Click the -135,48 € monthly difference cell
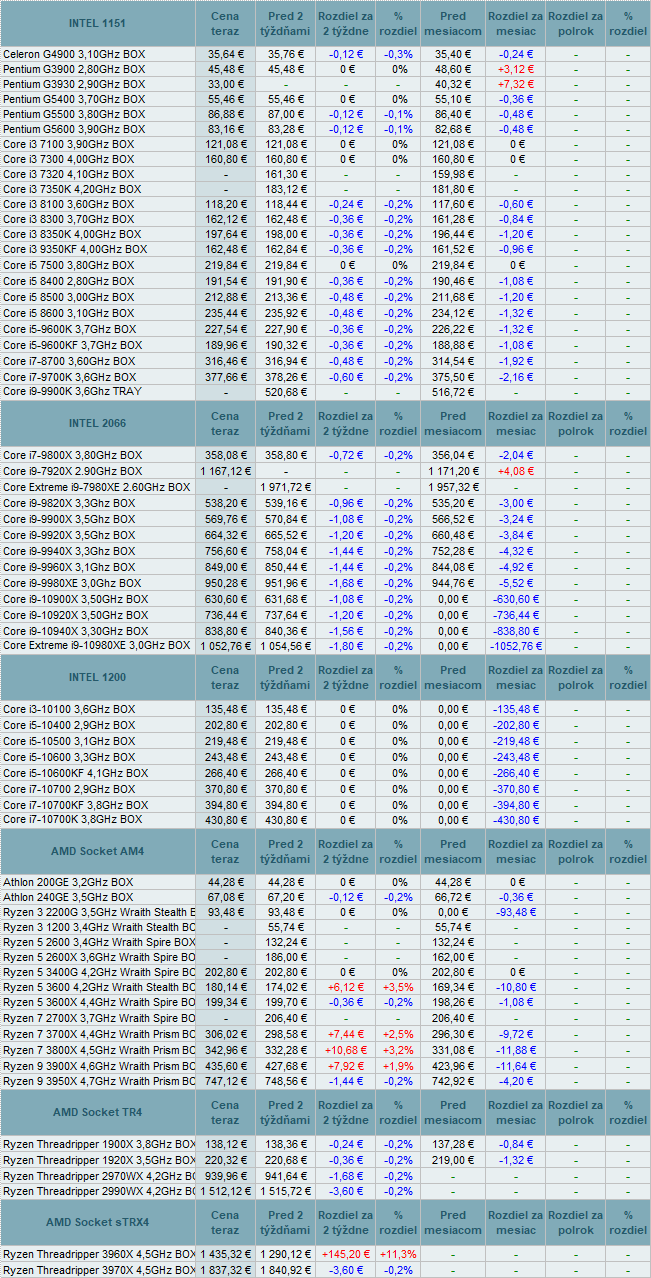The image size is (651, 1278). pyautogui.click(x=516, y=709)
